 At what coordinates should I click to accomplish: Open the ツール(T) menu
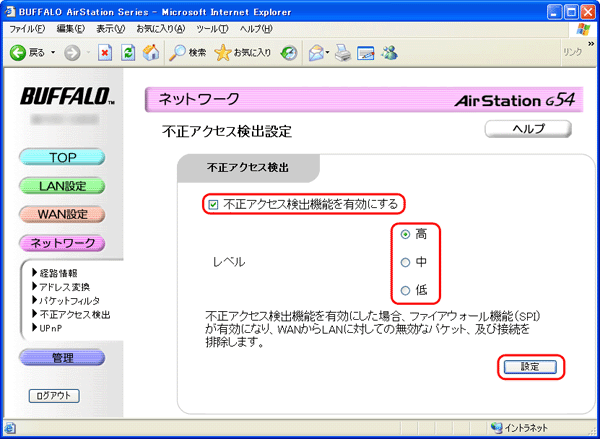click(x=212, y=29)
